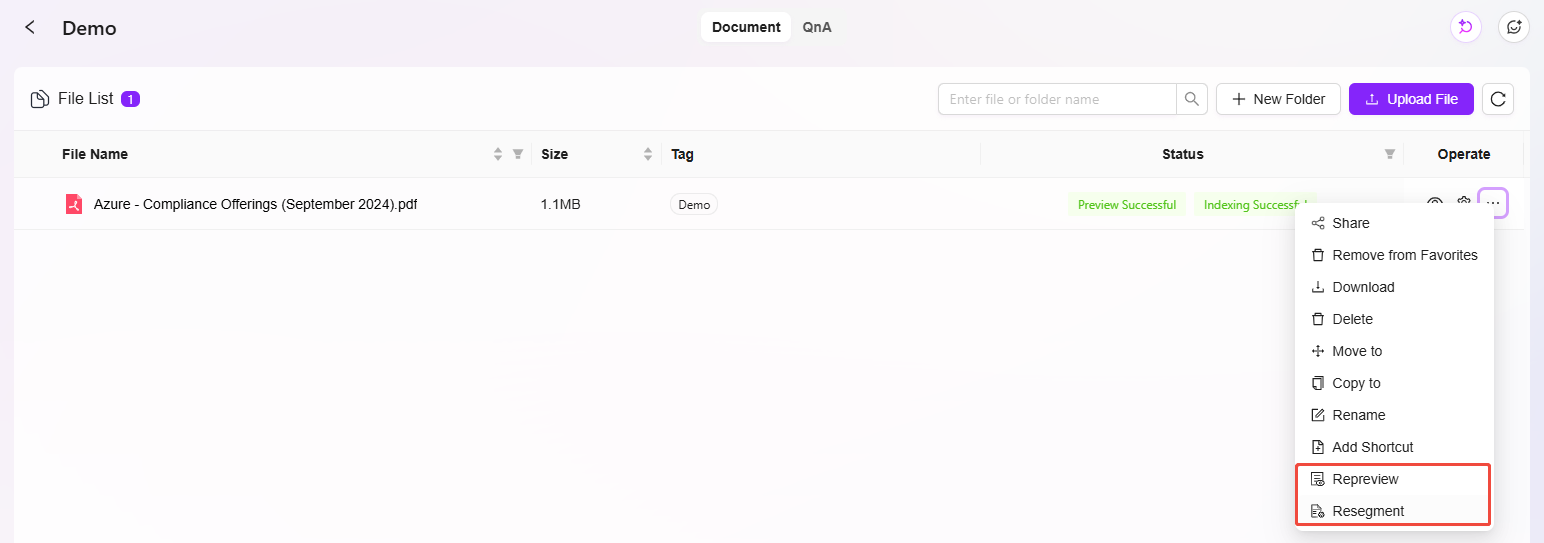This screenshot has height=543, width=1544.
Task: Click the Upload File button
Action: click(1410, 99)
